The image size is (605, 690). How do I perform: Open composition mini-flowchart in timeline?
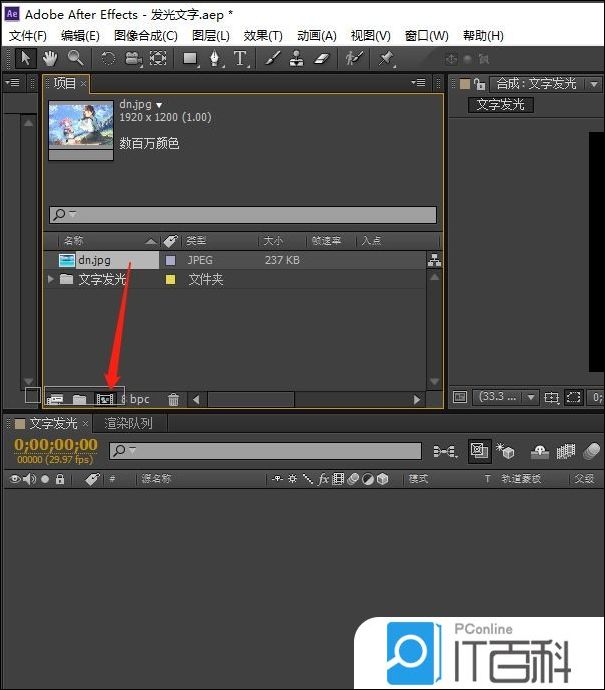(445, 451)
